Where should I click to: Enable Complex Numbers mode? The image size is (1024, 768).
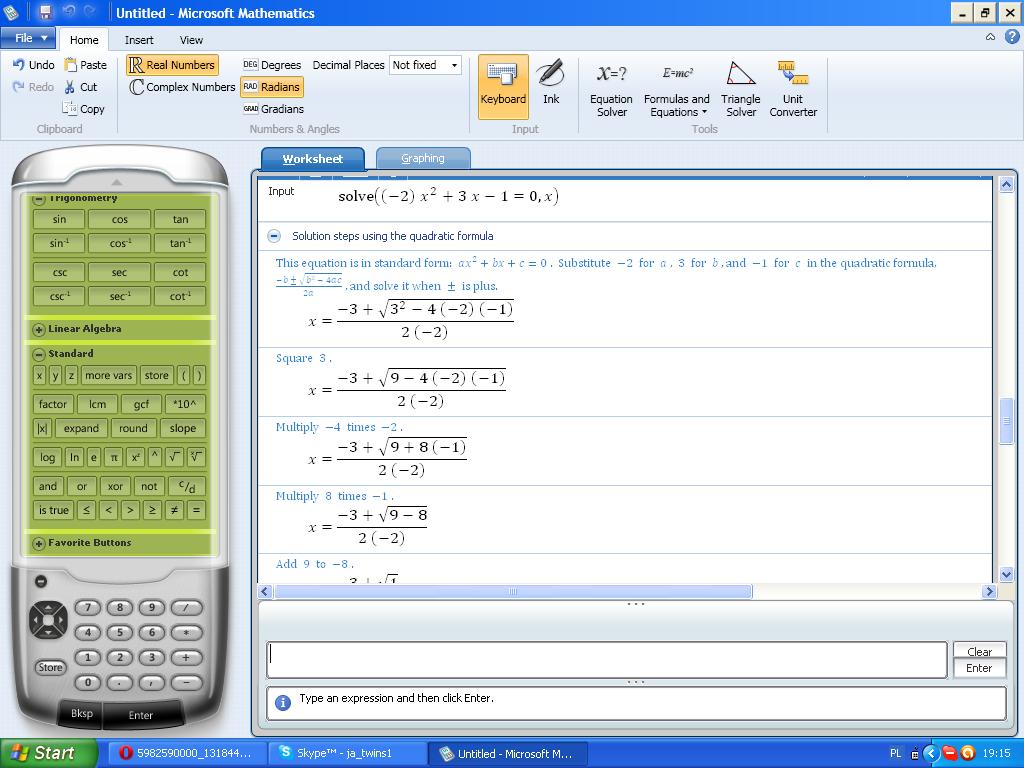pyautogui.click(x=182, y=87)
